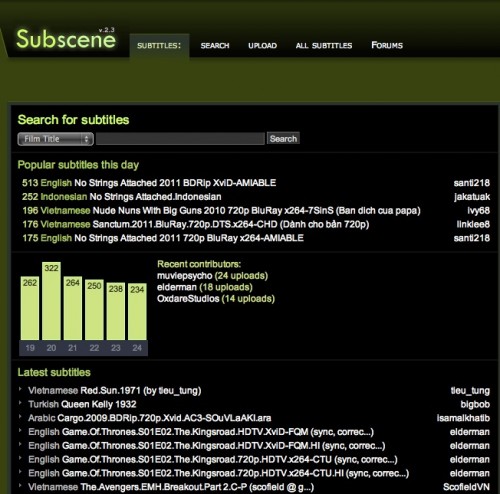Viewport: 500px width, 494px height.
Task: Click the chart bar for day 20
Action: [51, 301]
